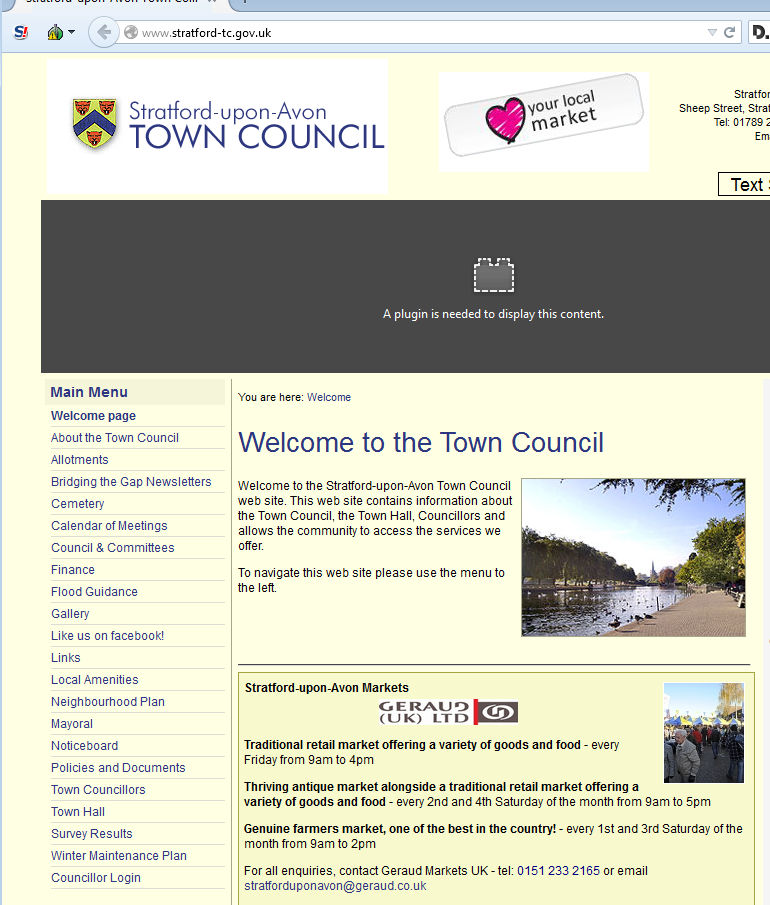Image resolution: width=770 pixels, height=905 pixels.
Task: Click the 'Text' size button
Action: pyautogui.click(x=744, y=184)
